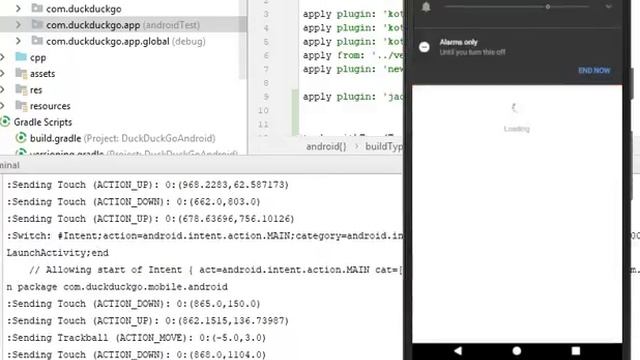The image size is (640, 360).
Task: Click the android{} breadcrumb in editor
Action: [326, 147]
